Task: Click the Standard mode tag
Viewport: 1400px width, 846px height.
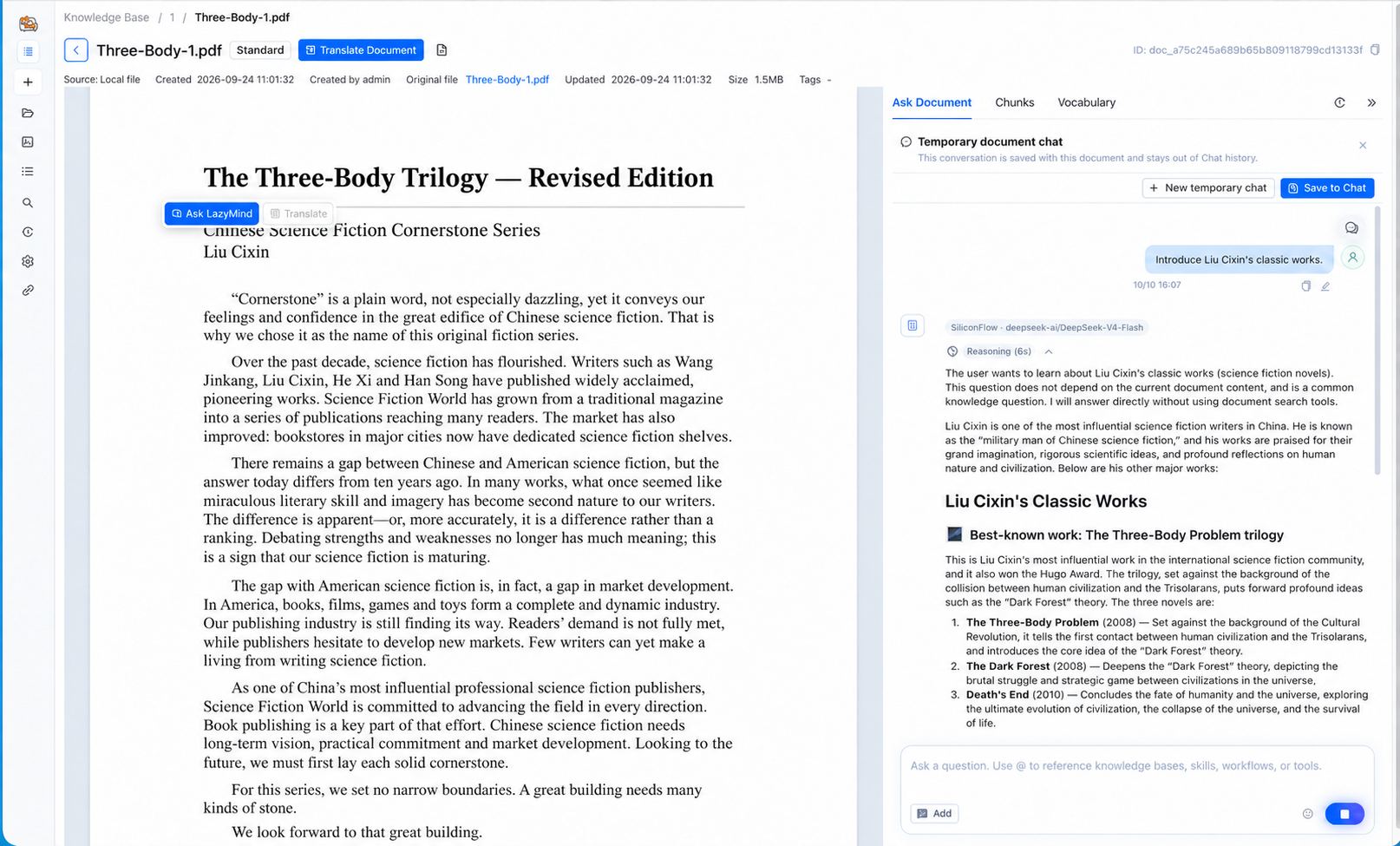Action: [x=260, y=50]
